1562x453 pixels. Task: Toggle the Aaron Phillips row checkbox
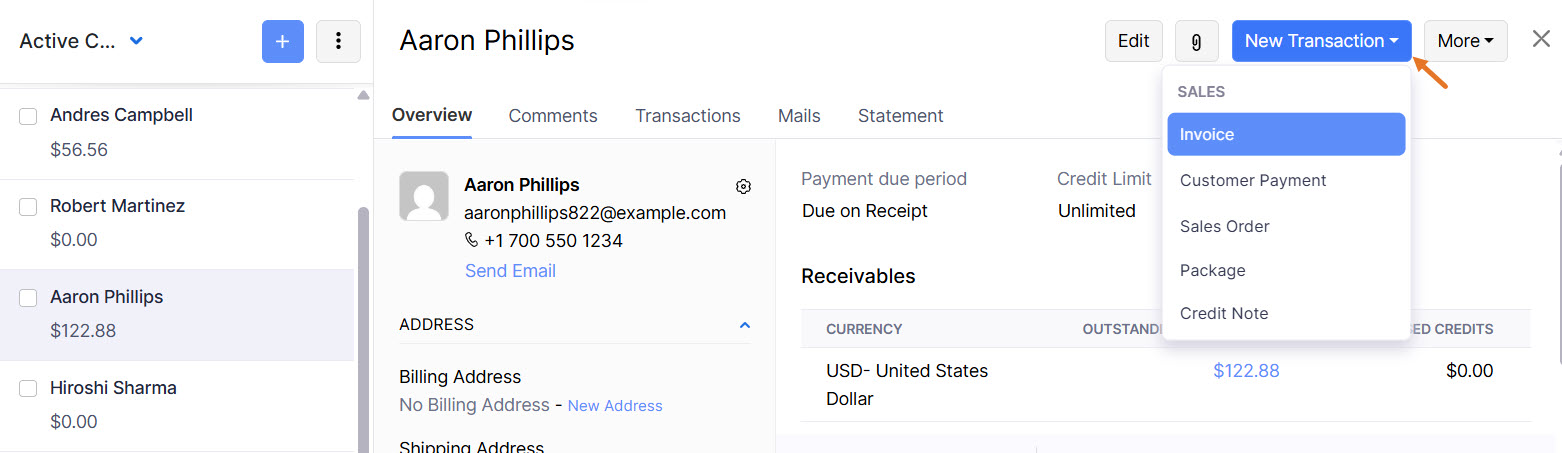pyautogui.click(x=29, y=298)
